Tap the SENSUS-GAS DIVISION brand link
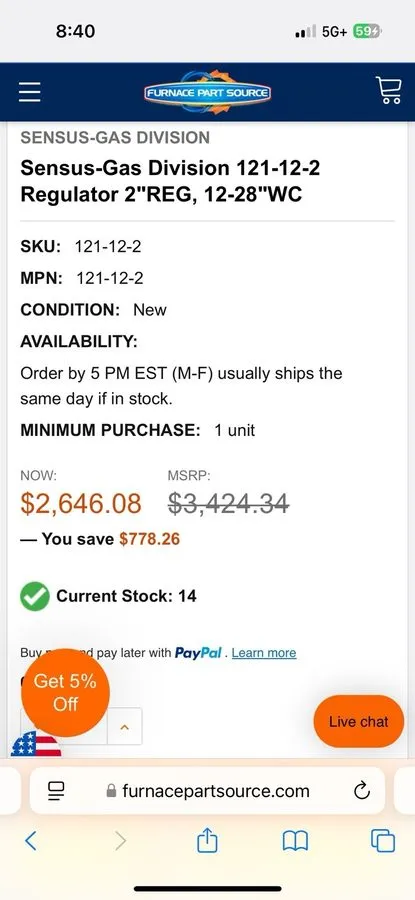This screenshot has width=415, height=900. tap(115, 138)
